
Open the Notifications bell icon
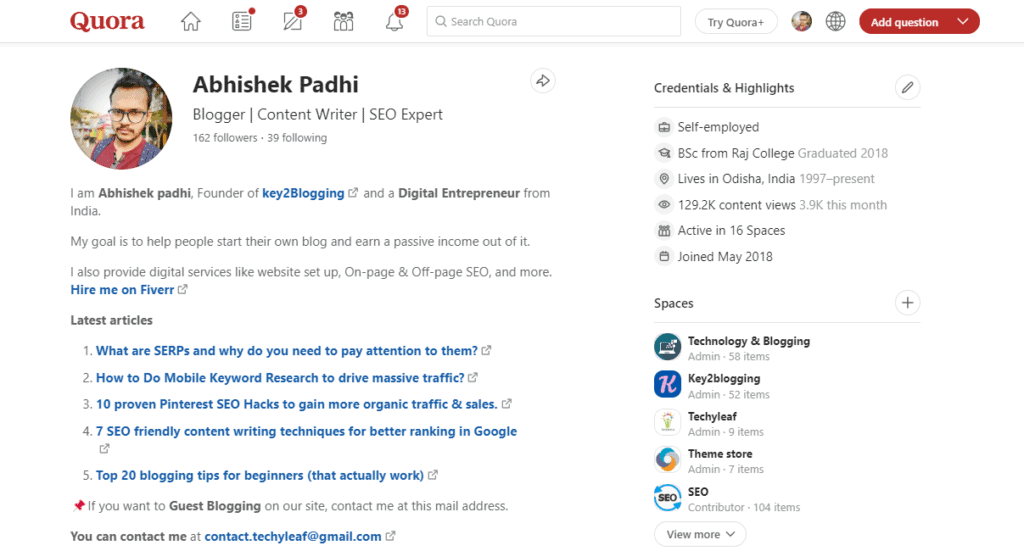[x=394, y=22]
